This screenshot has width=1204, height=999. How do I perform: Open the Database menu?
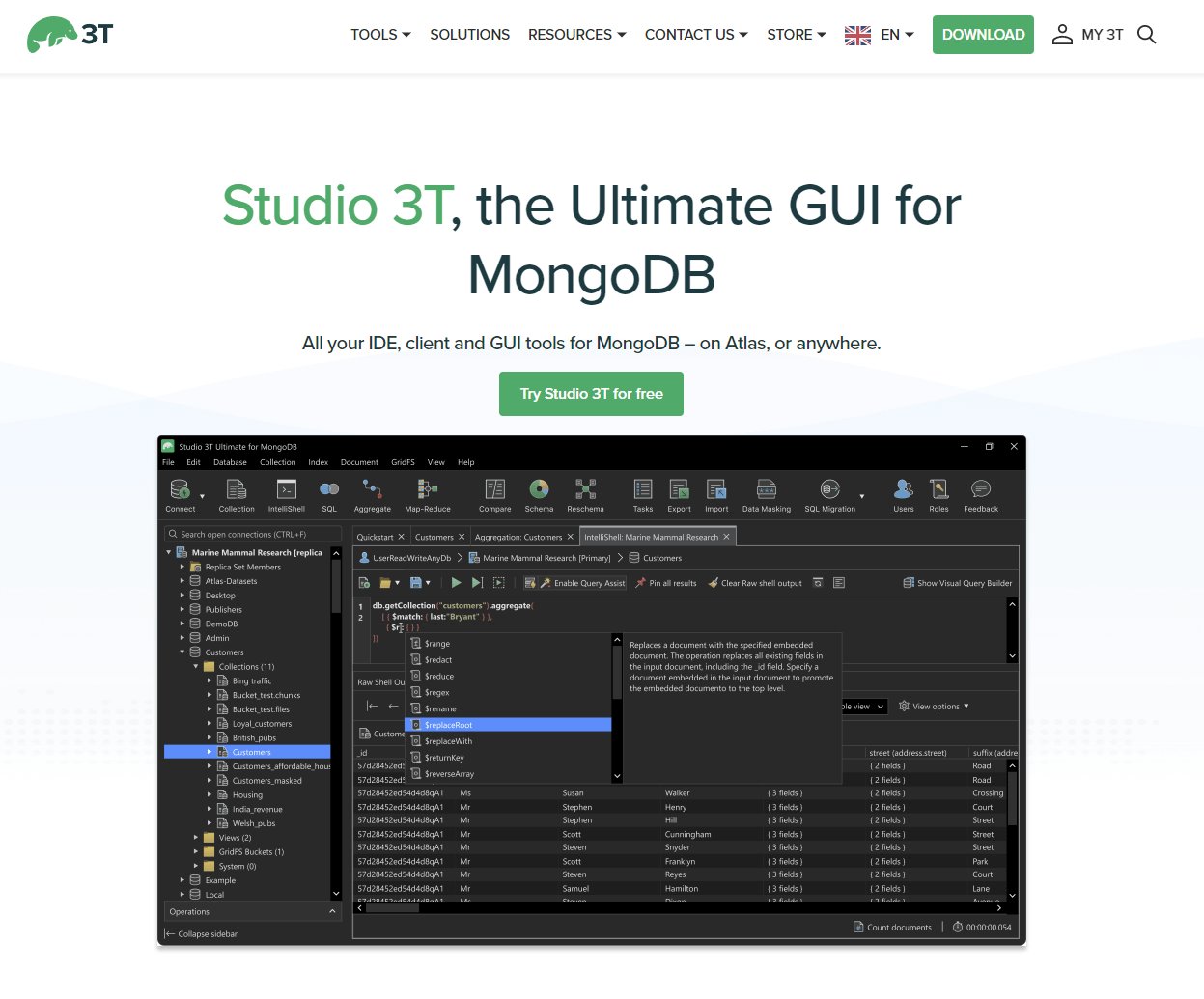point(230,462)
